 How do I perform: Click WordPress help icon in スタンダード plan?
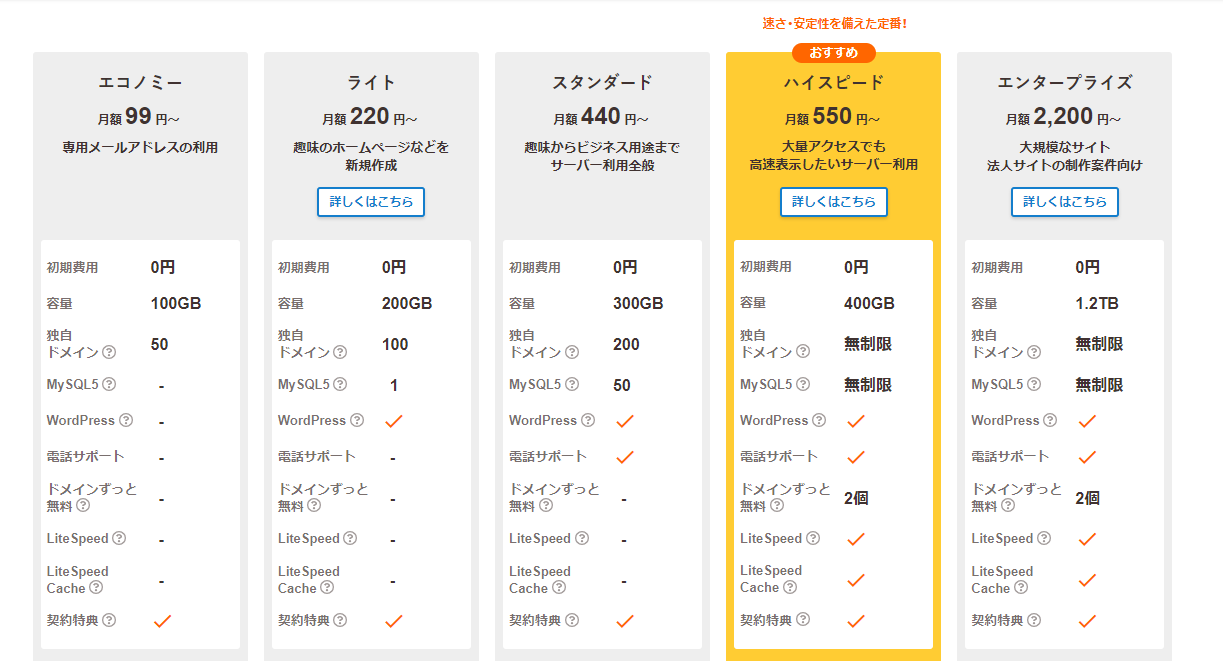(588, 420)
